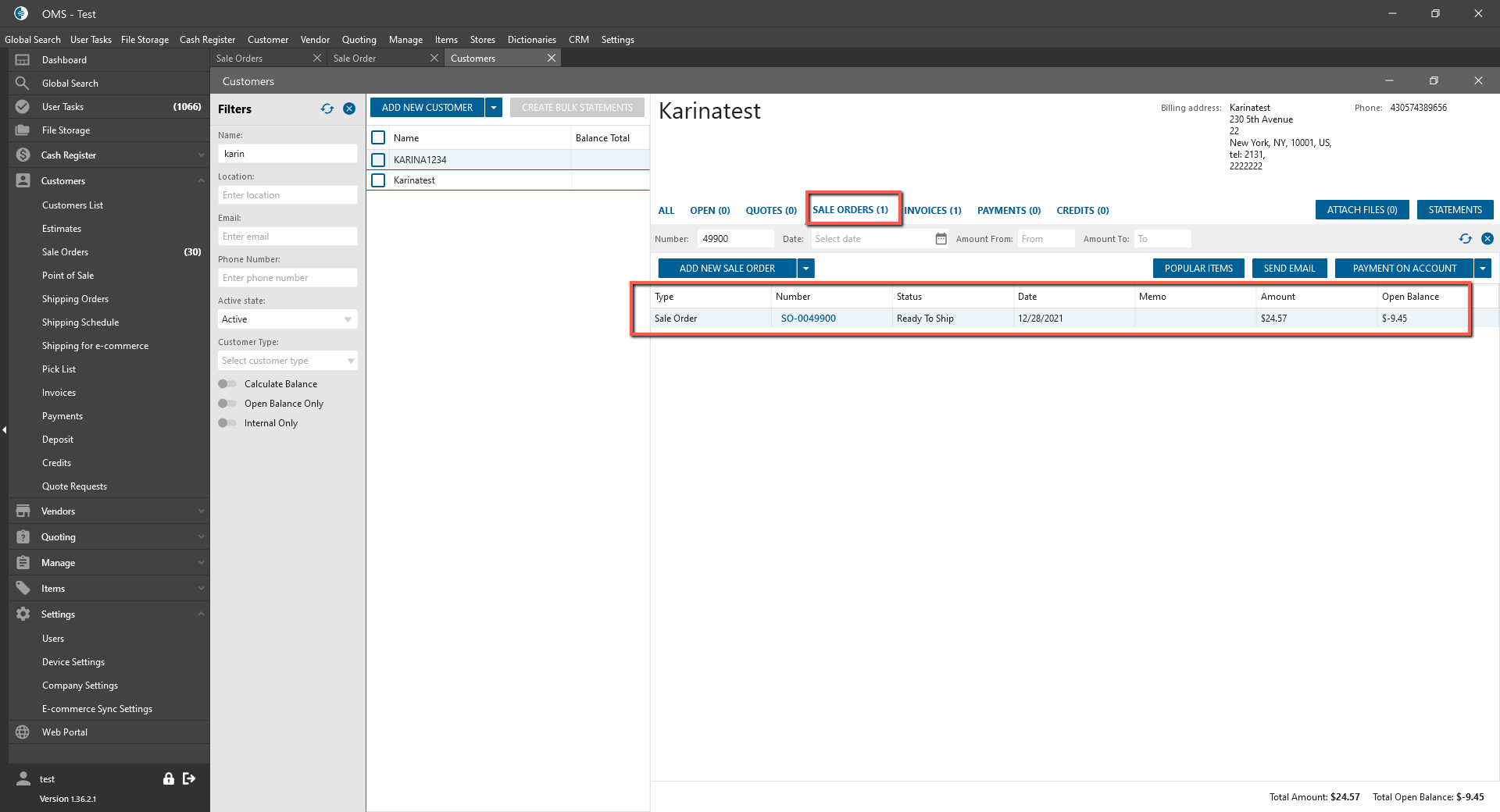
Task: Click the Vendors store icon
Action: [x=23, y=511]
